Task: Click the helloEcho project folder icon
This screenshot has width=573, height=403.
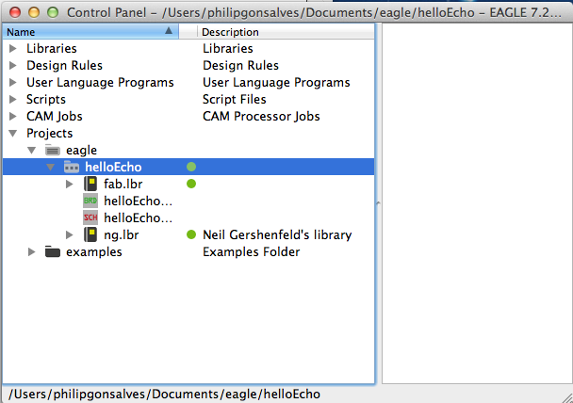Action: click(x=71, y=167)
